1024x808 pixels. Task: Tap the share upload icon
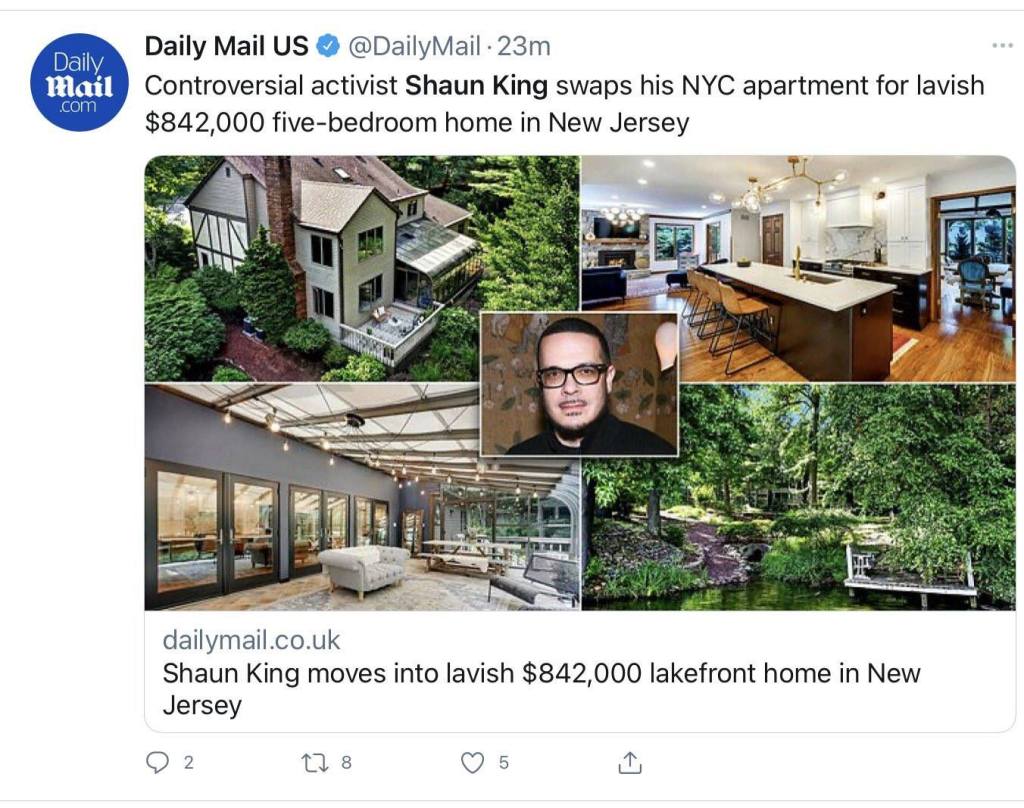click(x=629, y=763)
